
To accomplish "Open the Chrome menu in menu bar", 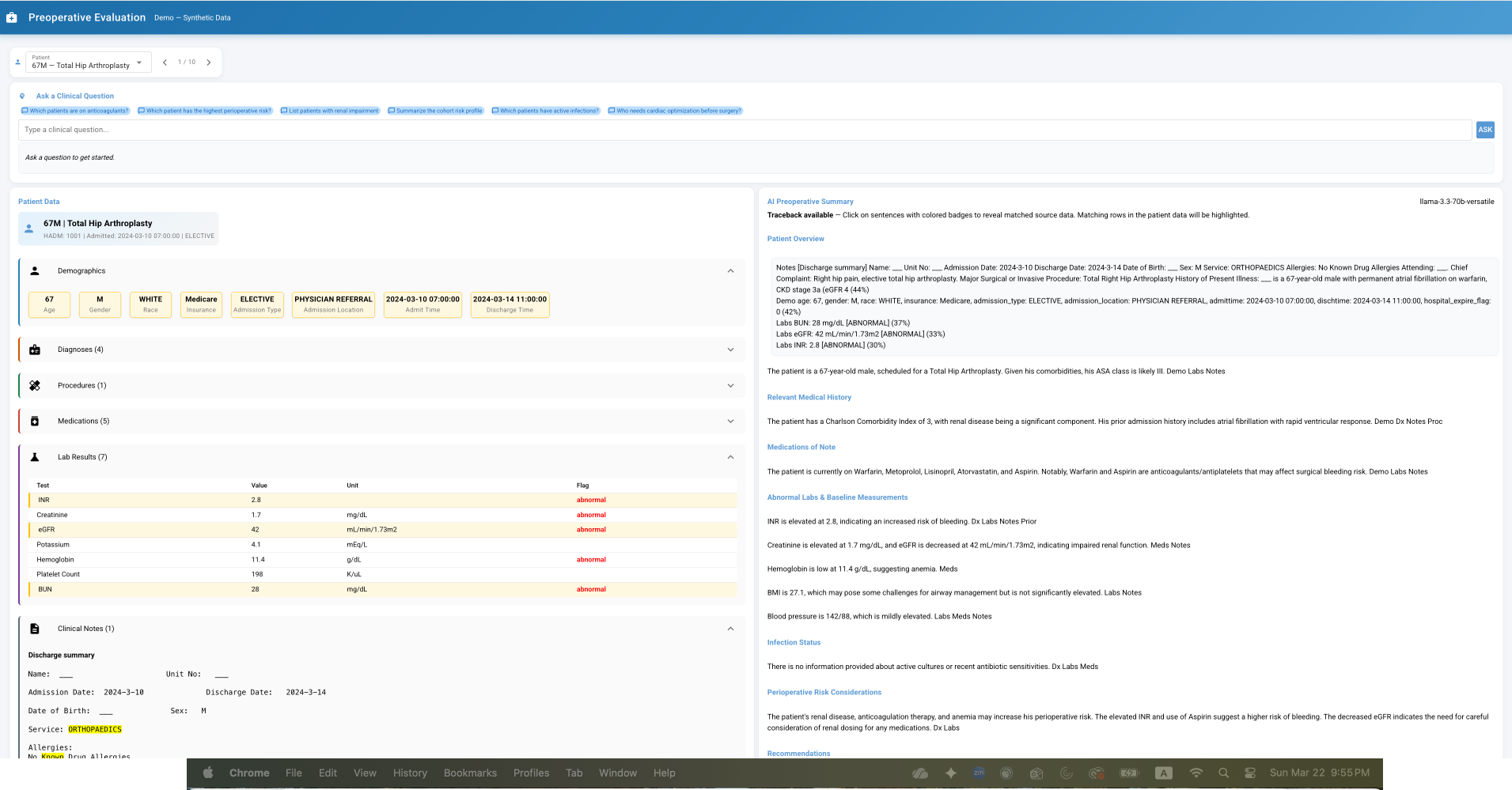I will pyautogui.click(x=249, y=773).
